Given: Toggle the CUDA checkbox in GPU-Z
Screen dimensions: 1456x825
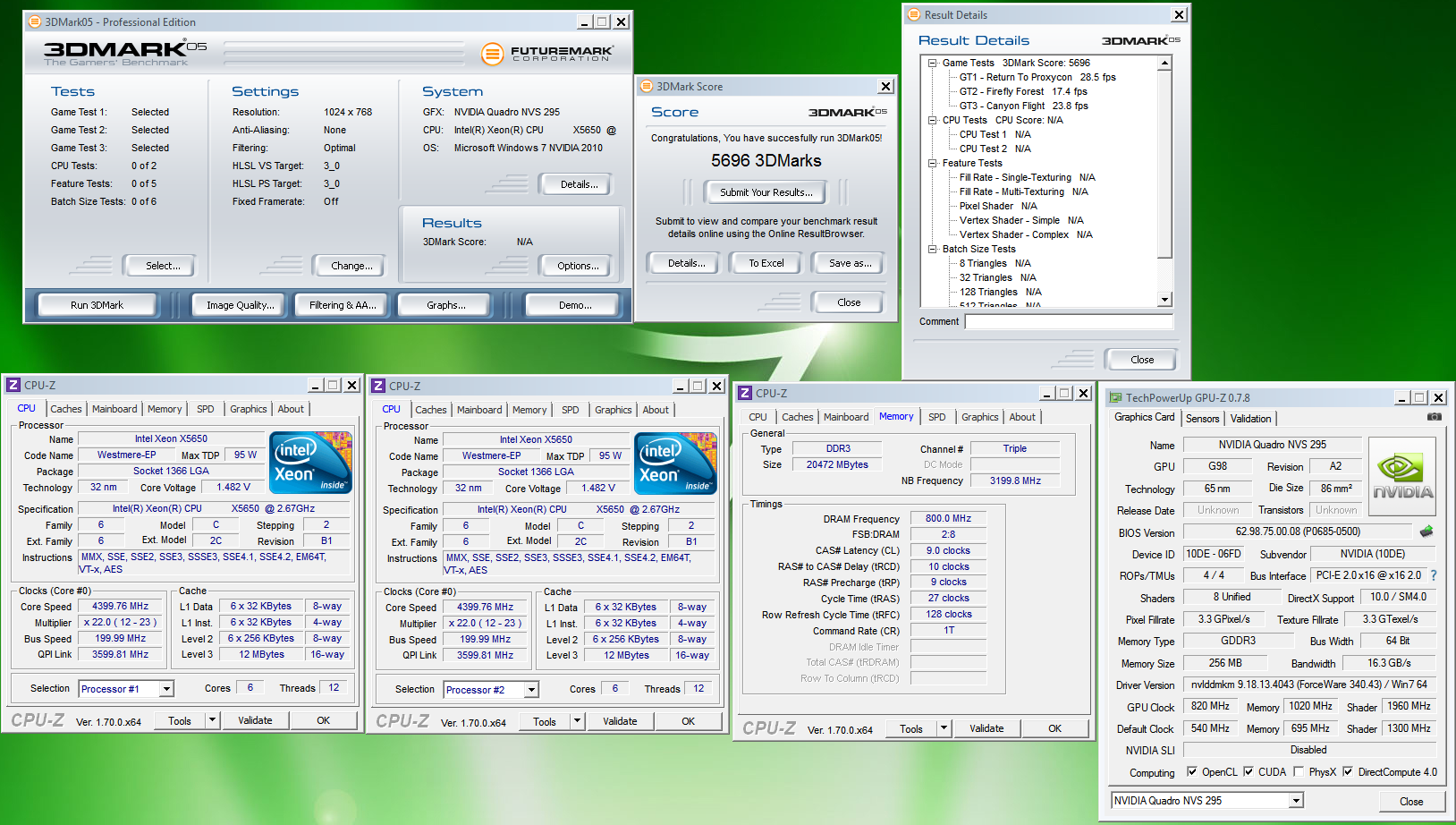Looking at the screenshot, I should [1249, 771].
